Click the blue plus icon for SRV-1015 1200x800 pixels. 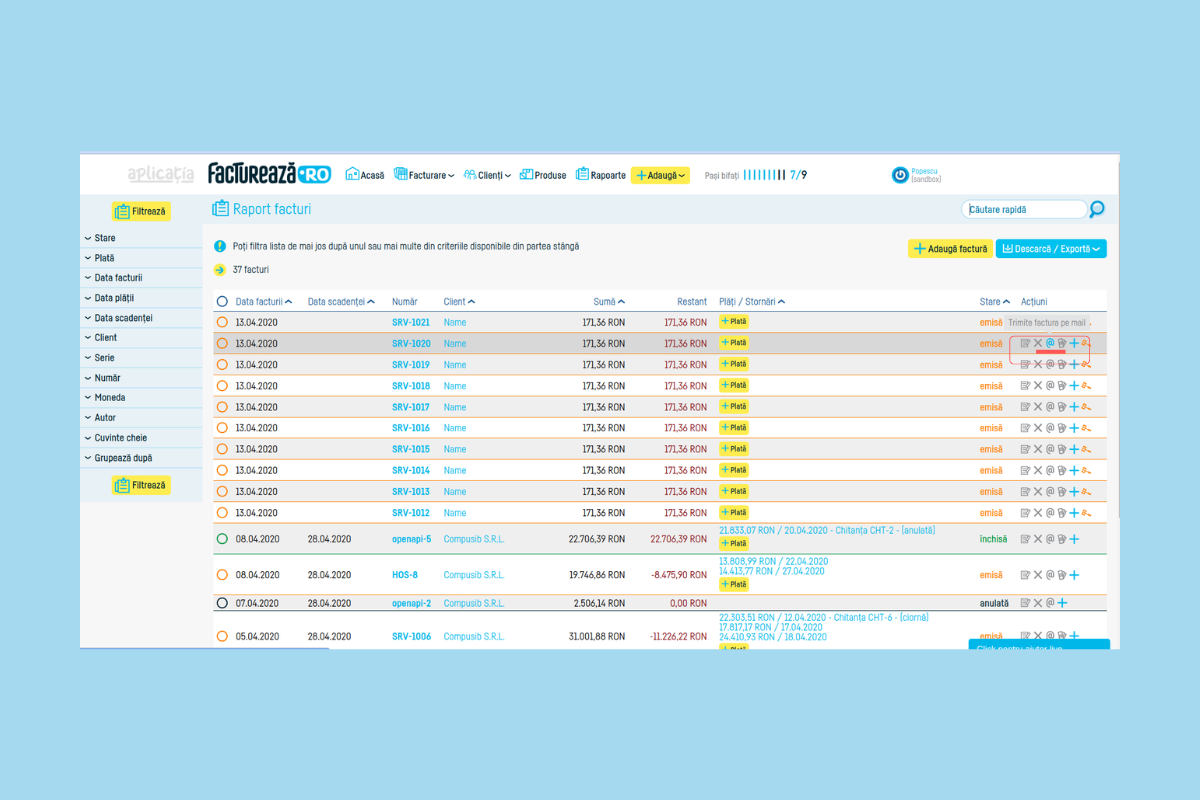[1074, 449]
